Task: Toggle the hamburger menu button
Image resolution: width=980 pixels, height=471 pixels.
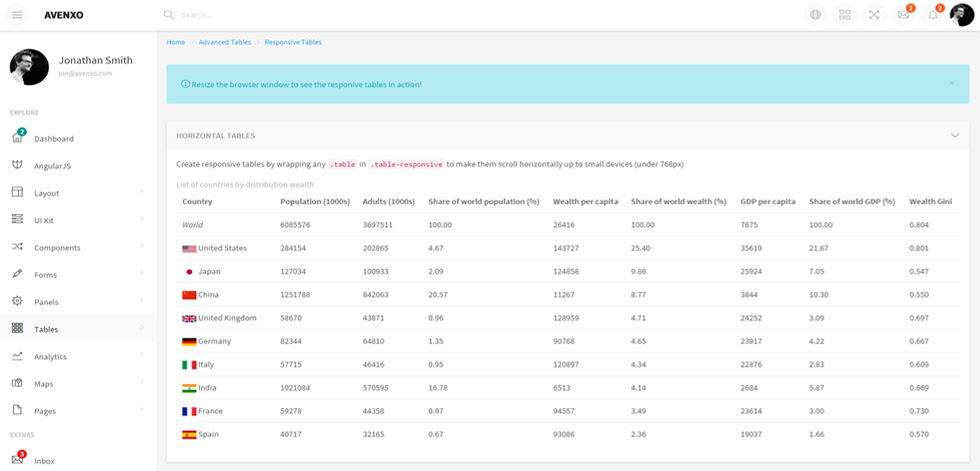Action: [x=17, y=15]
